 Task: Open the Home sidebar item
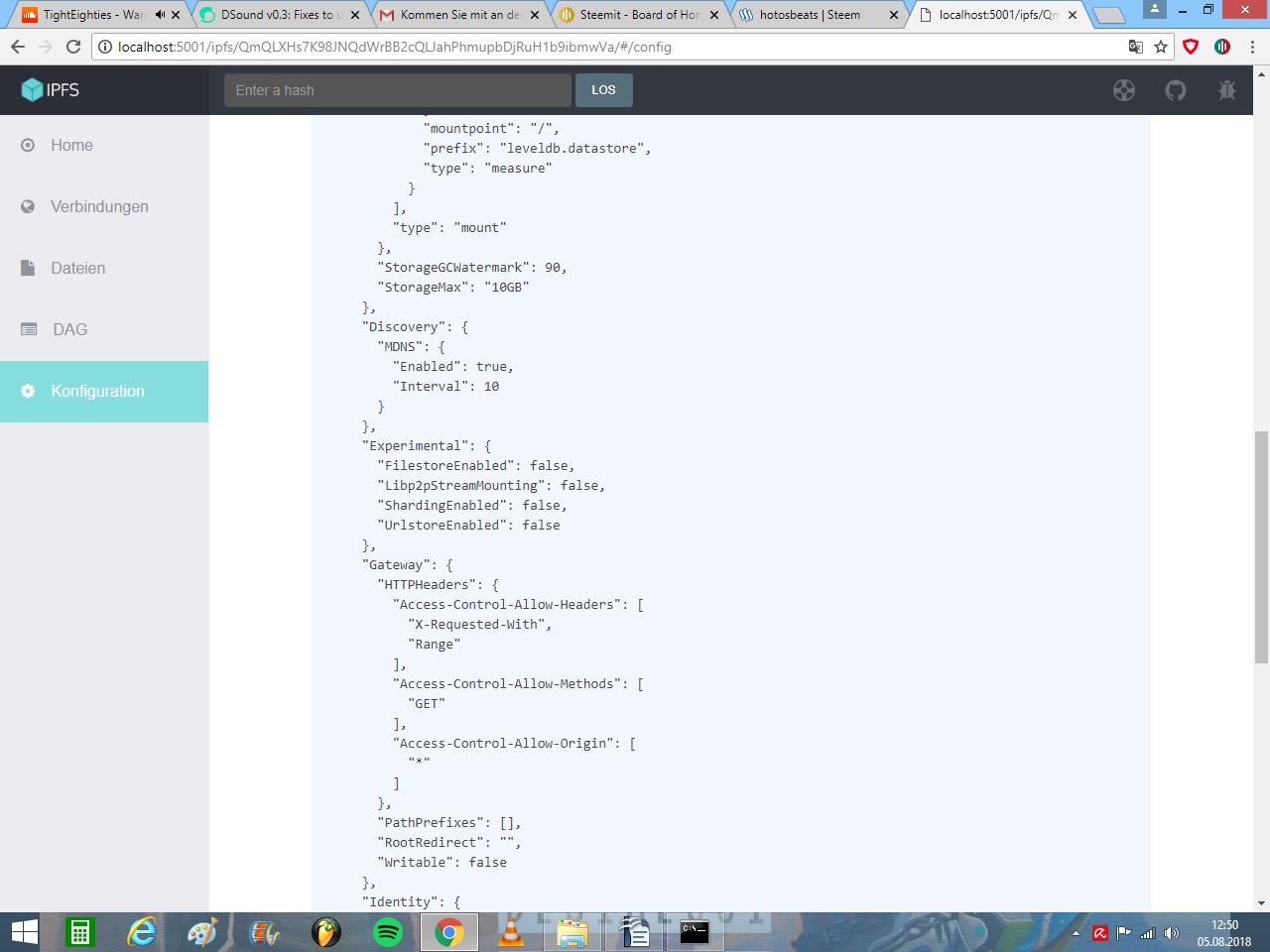coord(104,145)
